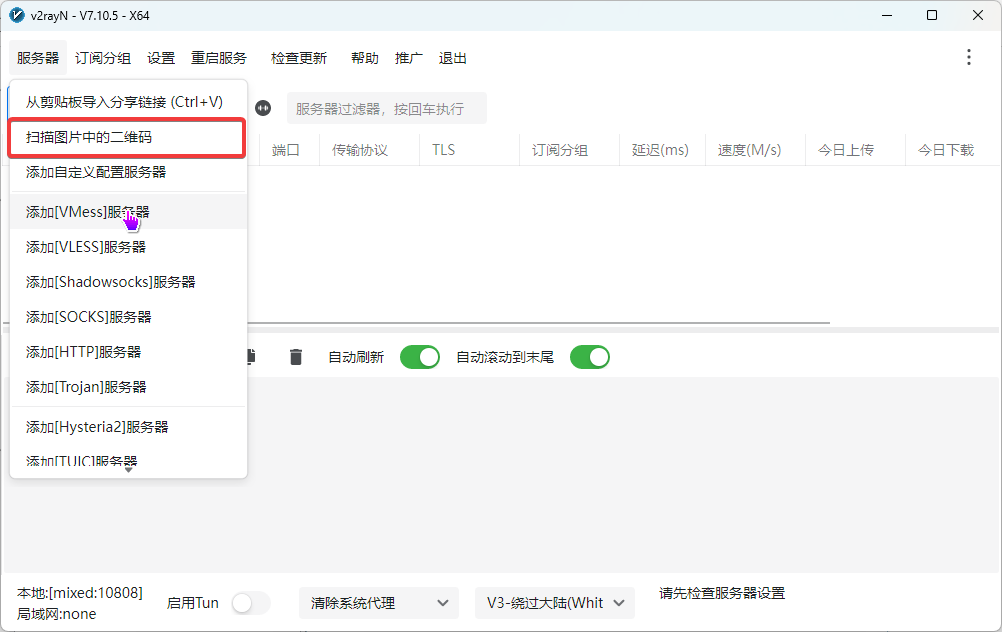This screenshot has width=1002, height=632.
Task: Click 检查更新 in the top bar
Action: click(x=298, y=58)
